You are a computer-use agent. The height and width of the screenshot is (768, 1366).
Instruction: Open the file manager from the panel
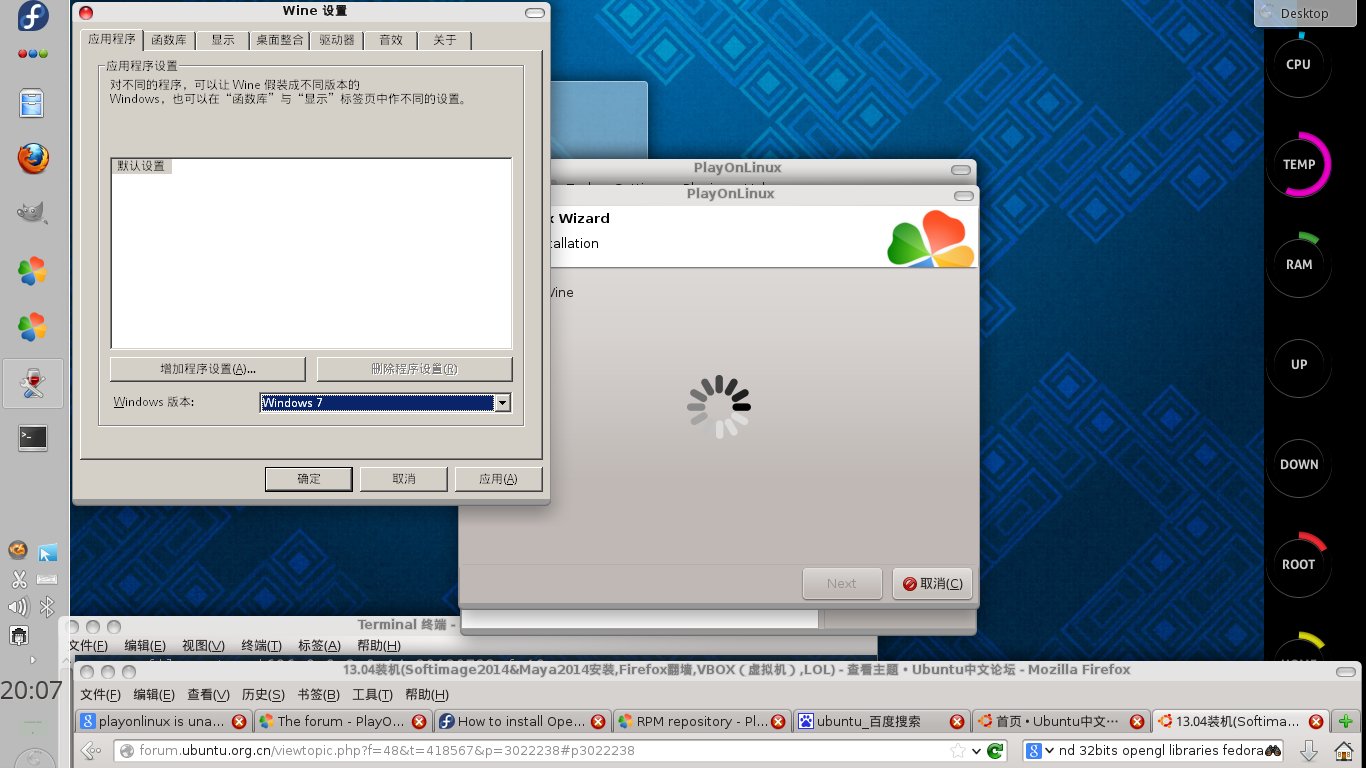[33, 104]
